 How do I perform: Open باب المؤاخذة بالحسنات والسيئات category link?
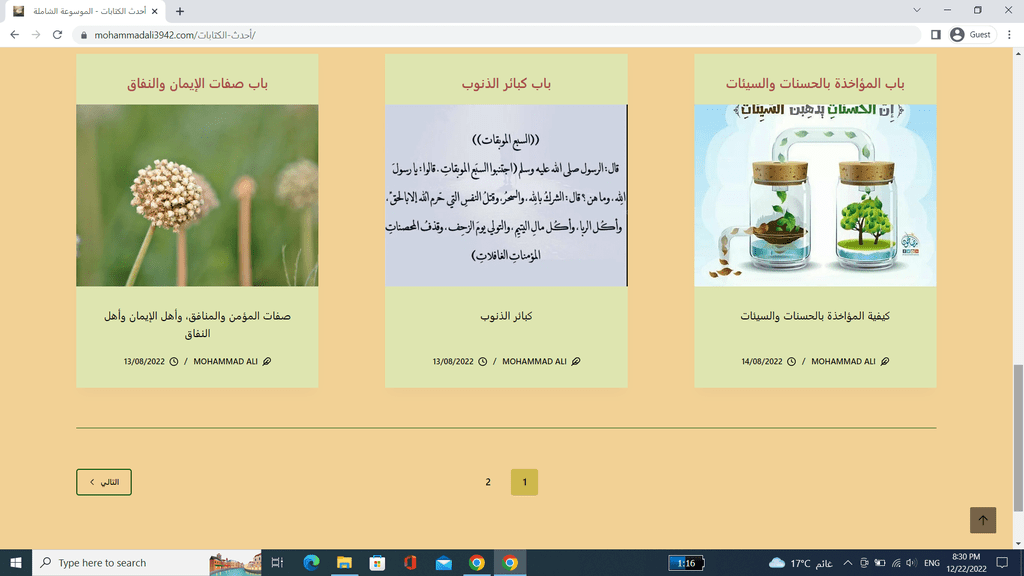pos(815,84)
